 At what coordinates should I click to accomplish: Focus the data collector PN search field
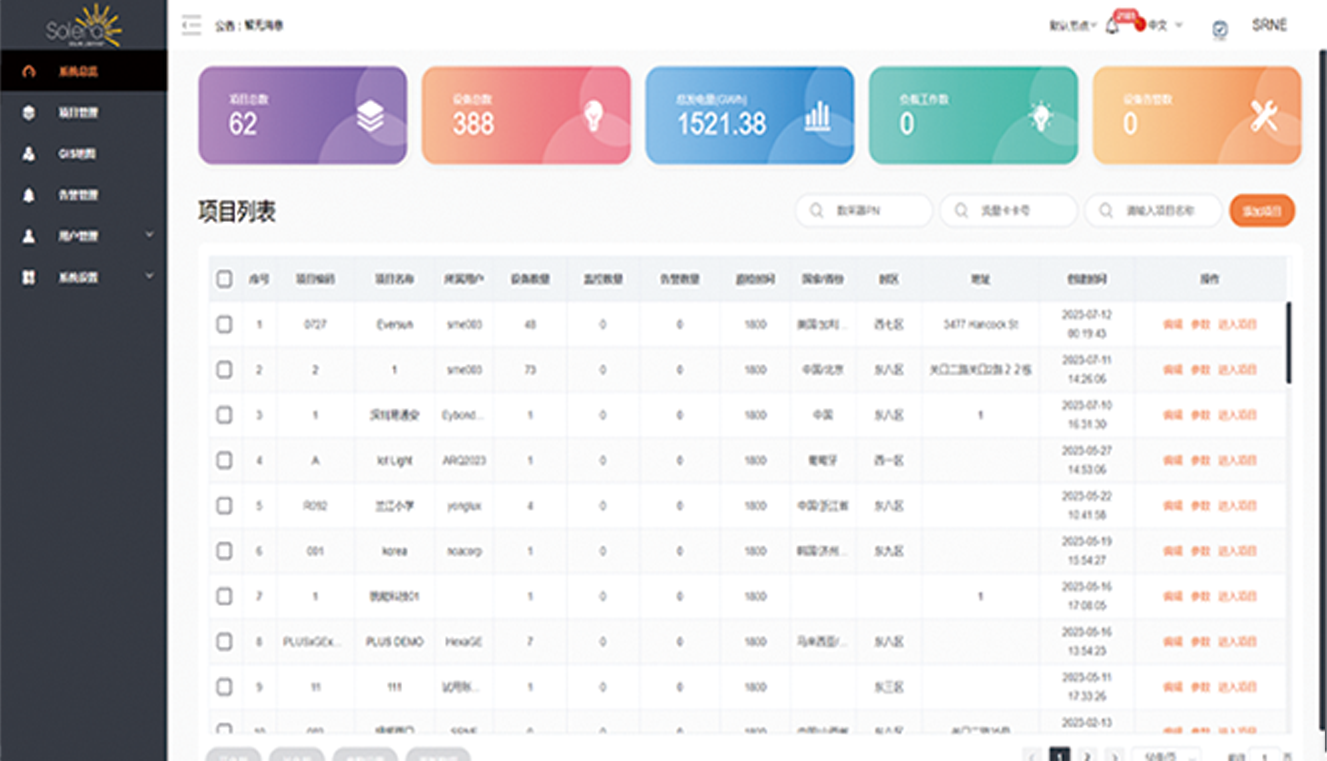pyautogui.click(x=864, y=211)
